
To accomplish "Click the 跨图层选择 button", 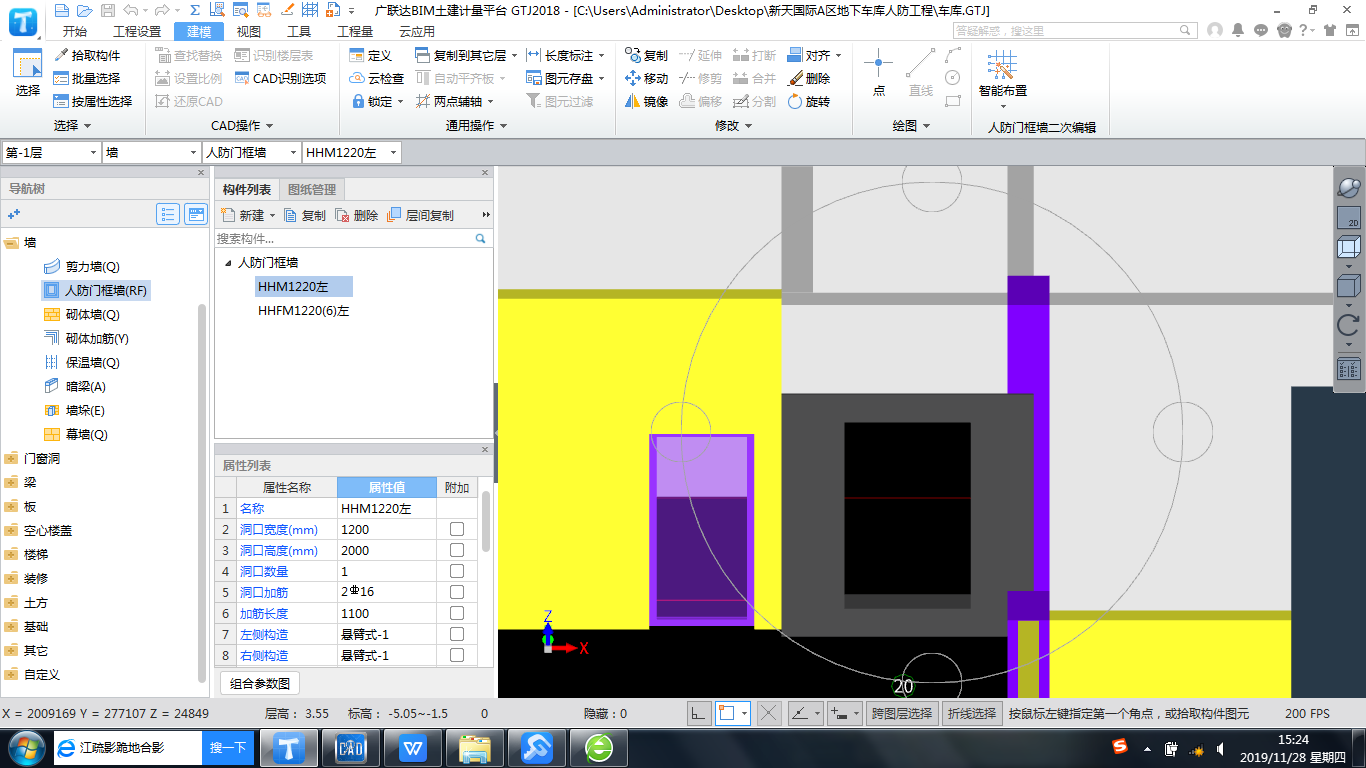I will tap(902, 713).
